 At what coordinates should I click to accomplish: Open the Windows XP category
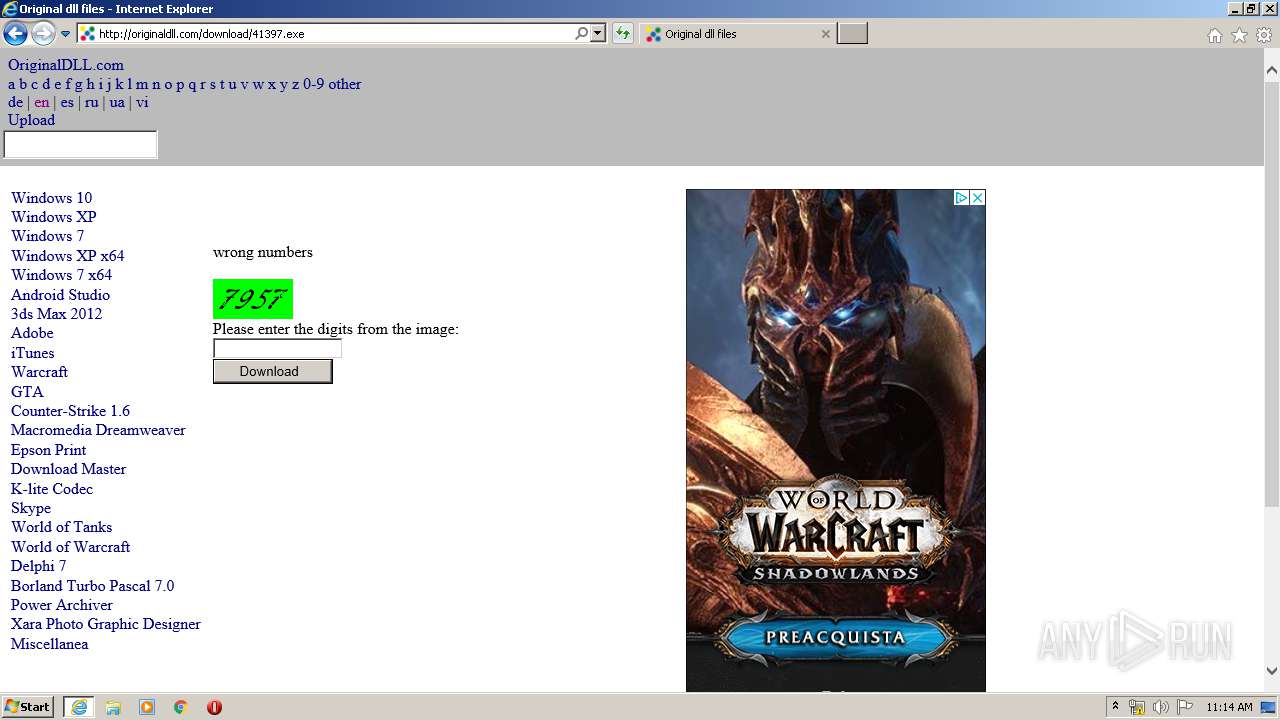tap(54, 217)
